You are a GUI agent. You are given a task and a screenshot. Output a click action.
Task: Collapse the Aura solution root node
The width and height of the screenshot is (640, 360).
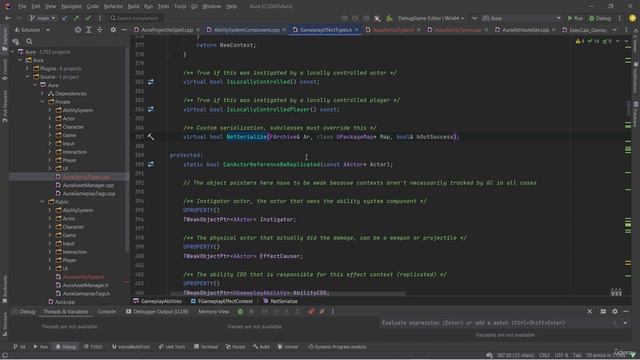(12, 52)
